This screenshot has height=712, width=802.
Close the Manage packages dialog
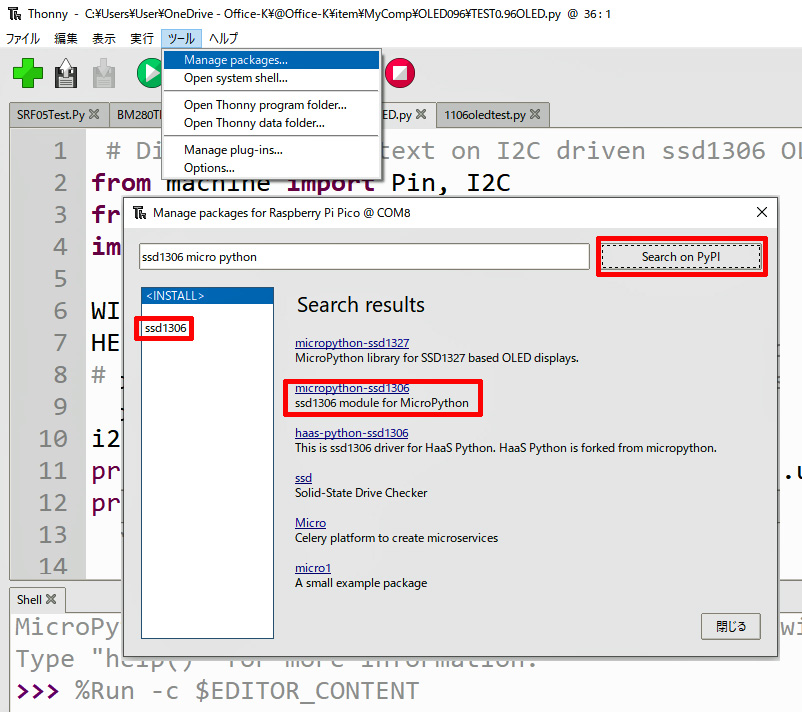762,212
